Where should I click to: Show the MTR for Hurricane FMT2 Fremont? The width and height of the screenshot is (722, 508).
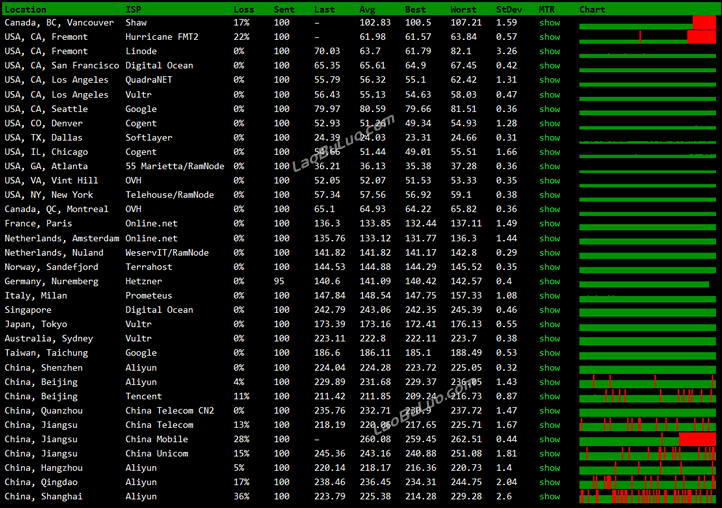pos(549,37)
